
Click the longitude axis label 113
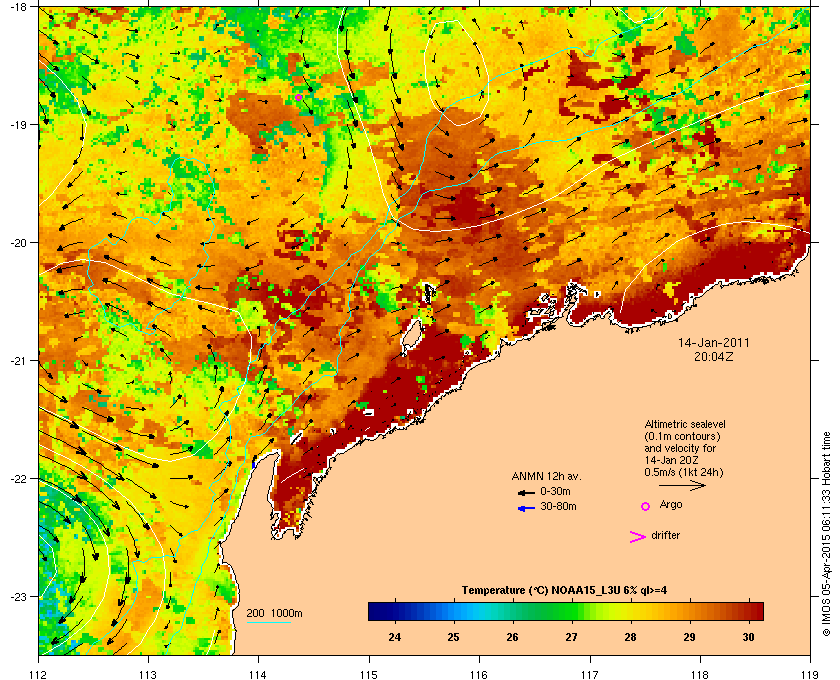148,674
